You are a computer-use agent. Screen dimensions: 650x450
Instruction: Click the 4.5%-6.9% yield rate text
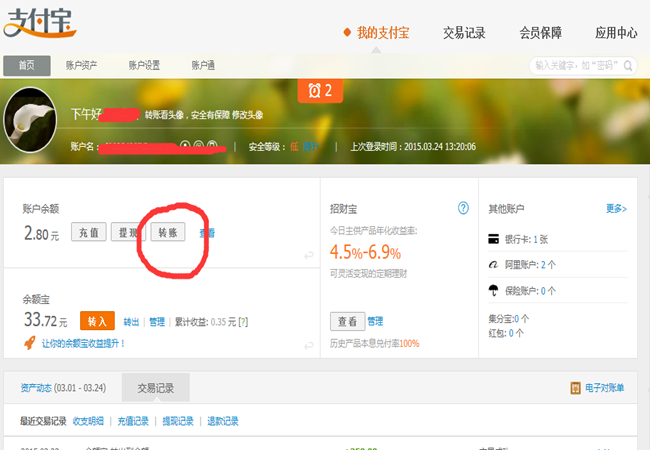point(365,252)
